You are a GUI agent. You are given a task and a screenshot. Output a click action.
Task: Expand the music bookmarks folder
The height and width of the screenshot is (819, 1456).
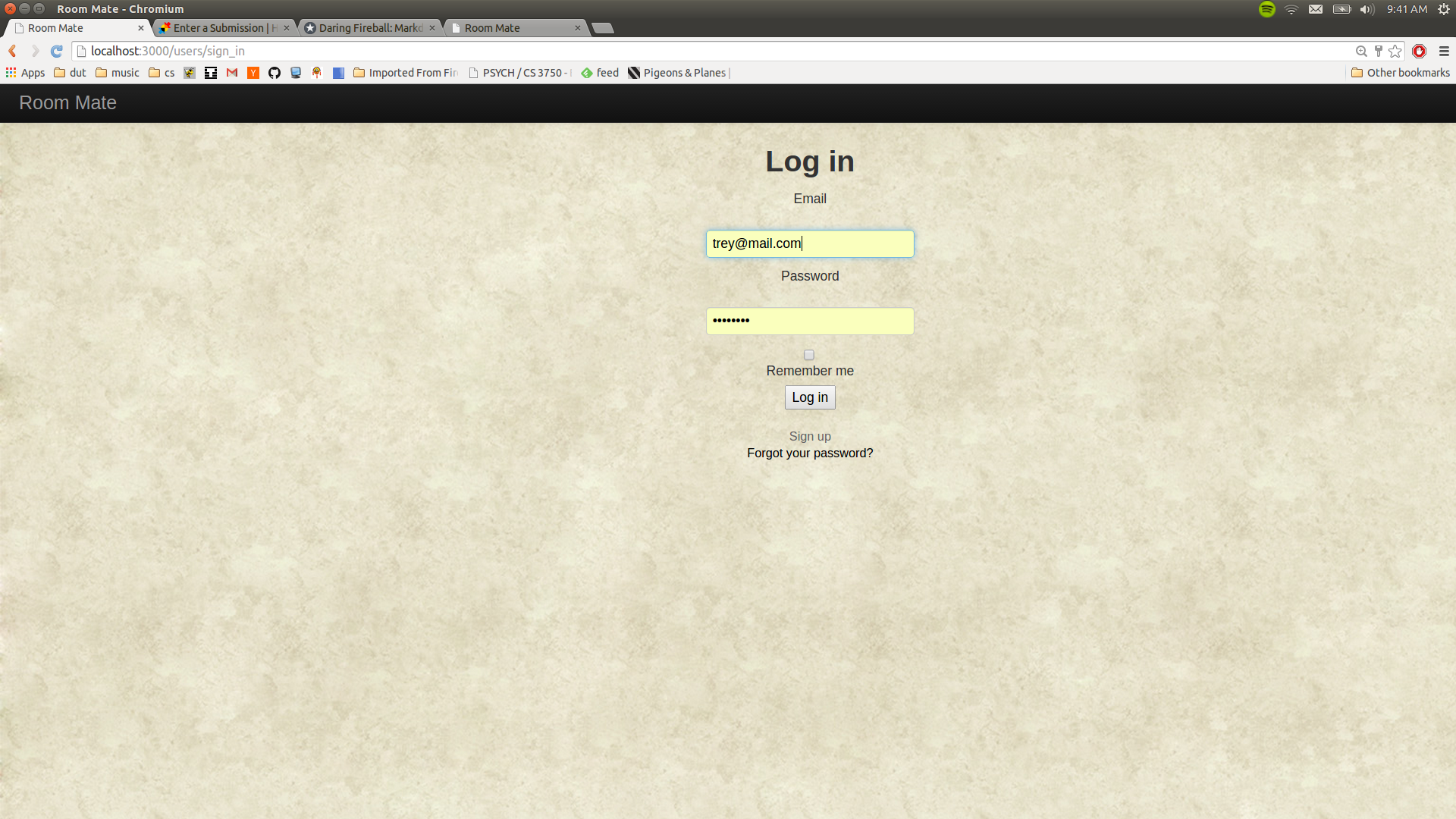coord(118,73)
